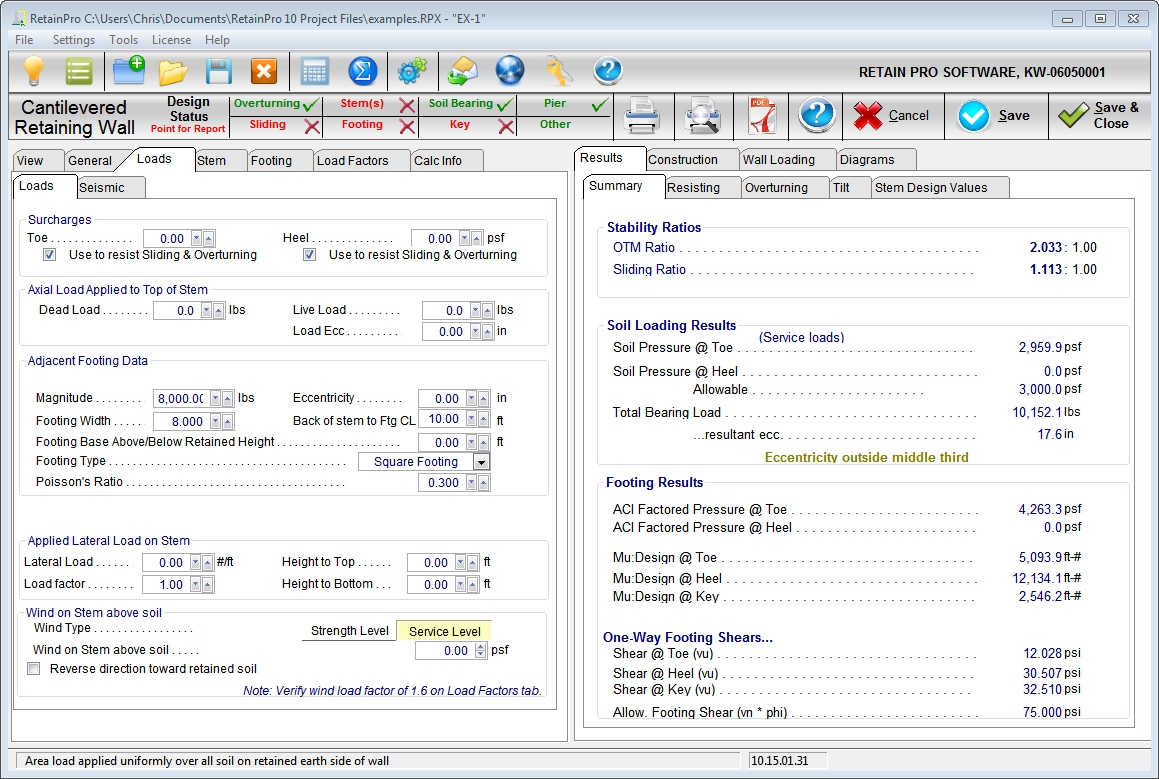Click the globe web icon
The image size is (1159, 779).
click(510, 71)
